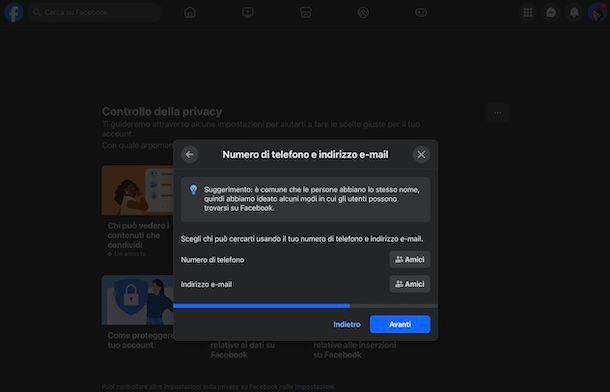Screen dimensions: 610x392
Task: Click the 'relative ai dati su Facebook' text
Action: coord(242,350)
